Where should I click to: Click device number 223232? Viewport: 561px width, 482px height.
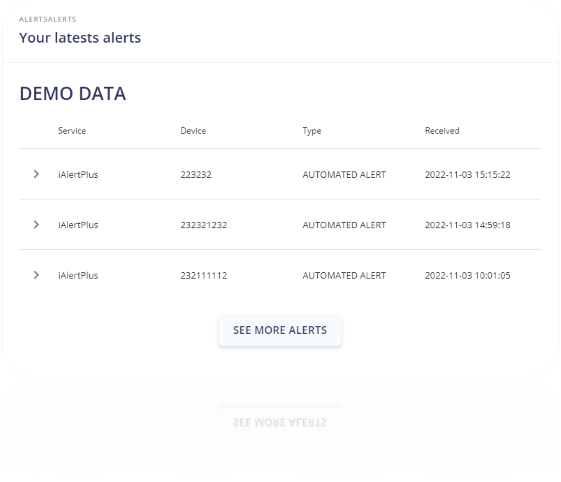click(196, 175)
